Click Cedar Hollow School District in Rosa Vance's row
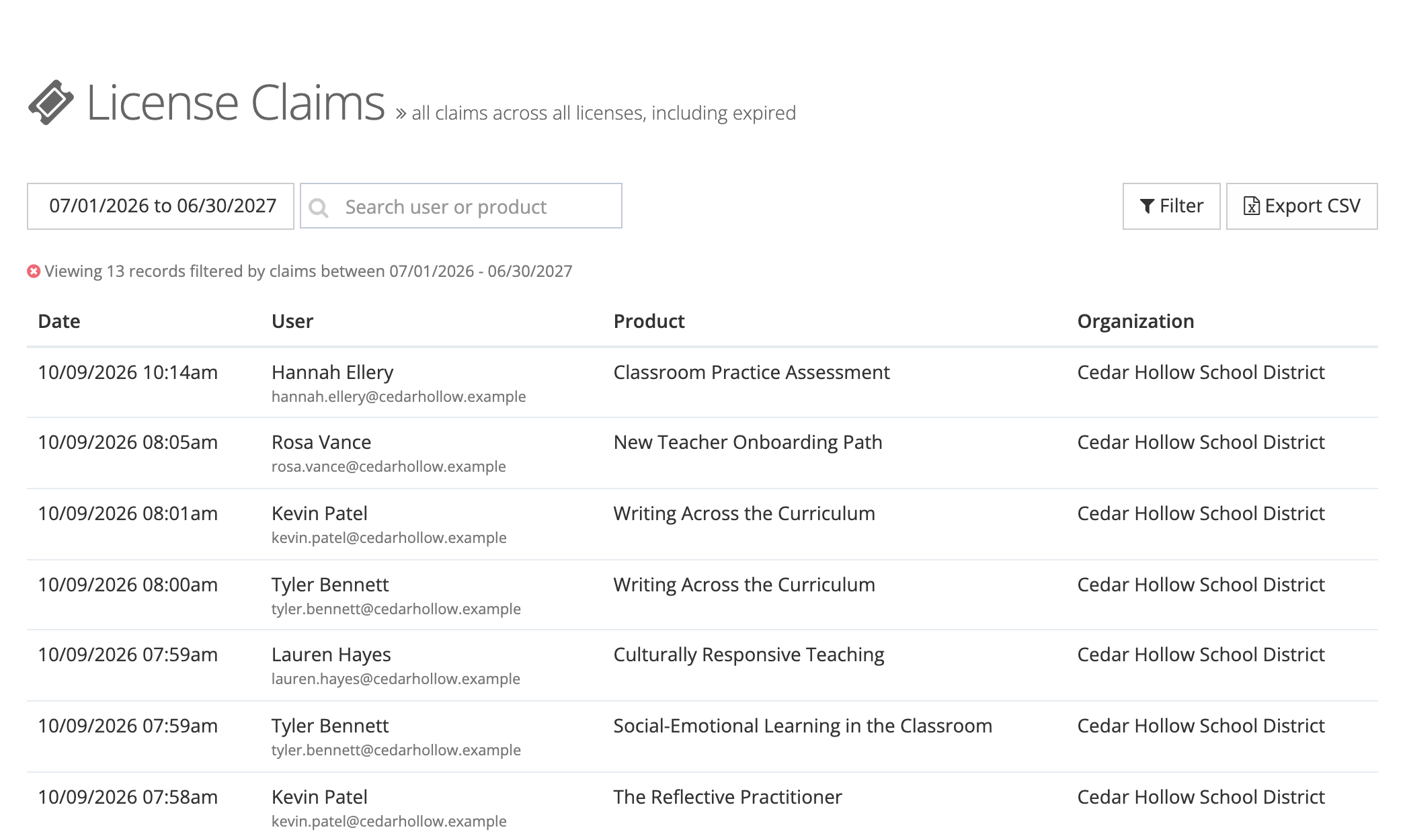The width and height of the screenshot is (1405, 840). [1201, 442]
